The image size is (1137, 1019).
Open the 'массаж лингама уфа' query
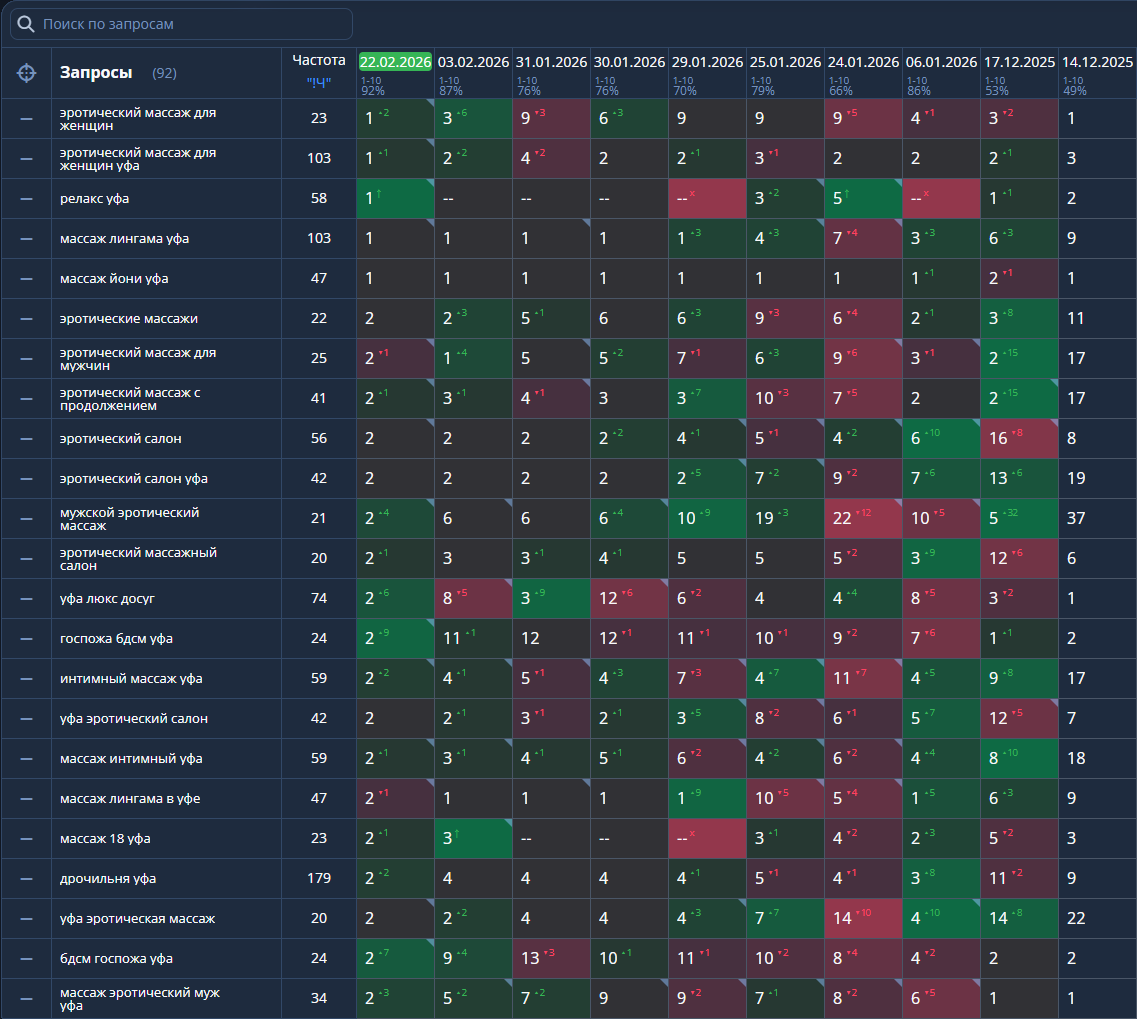(x=124, y=239)
